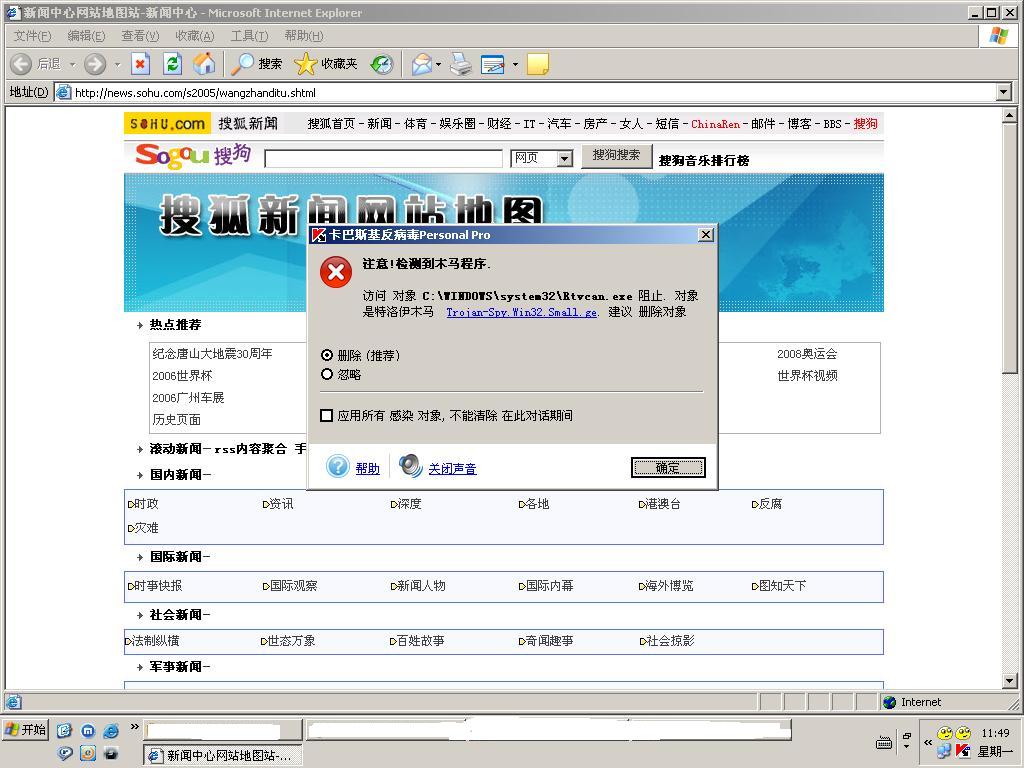Click the IE Forward arrow icon
This screenshot has height=768, width=1024.
(95, 64)
